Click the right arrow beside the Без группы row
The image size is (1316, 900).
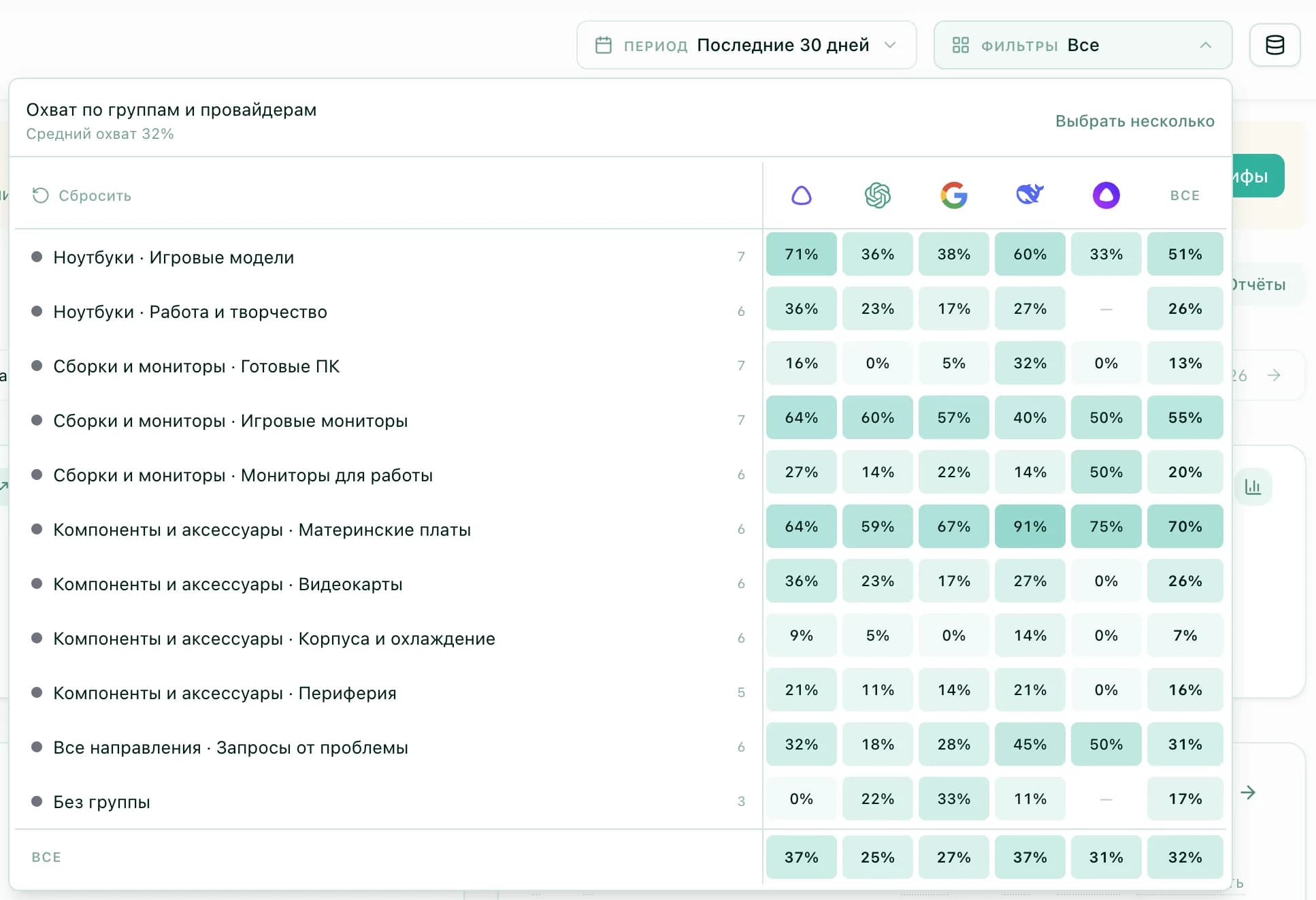pyautogui.click(x=1248, y=792)
